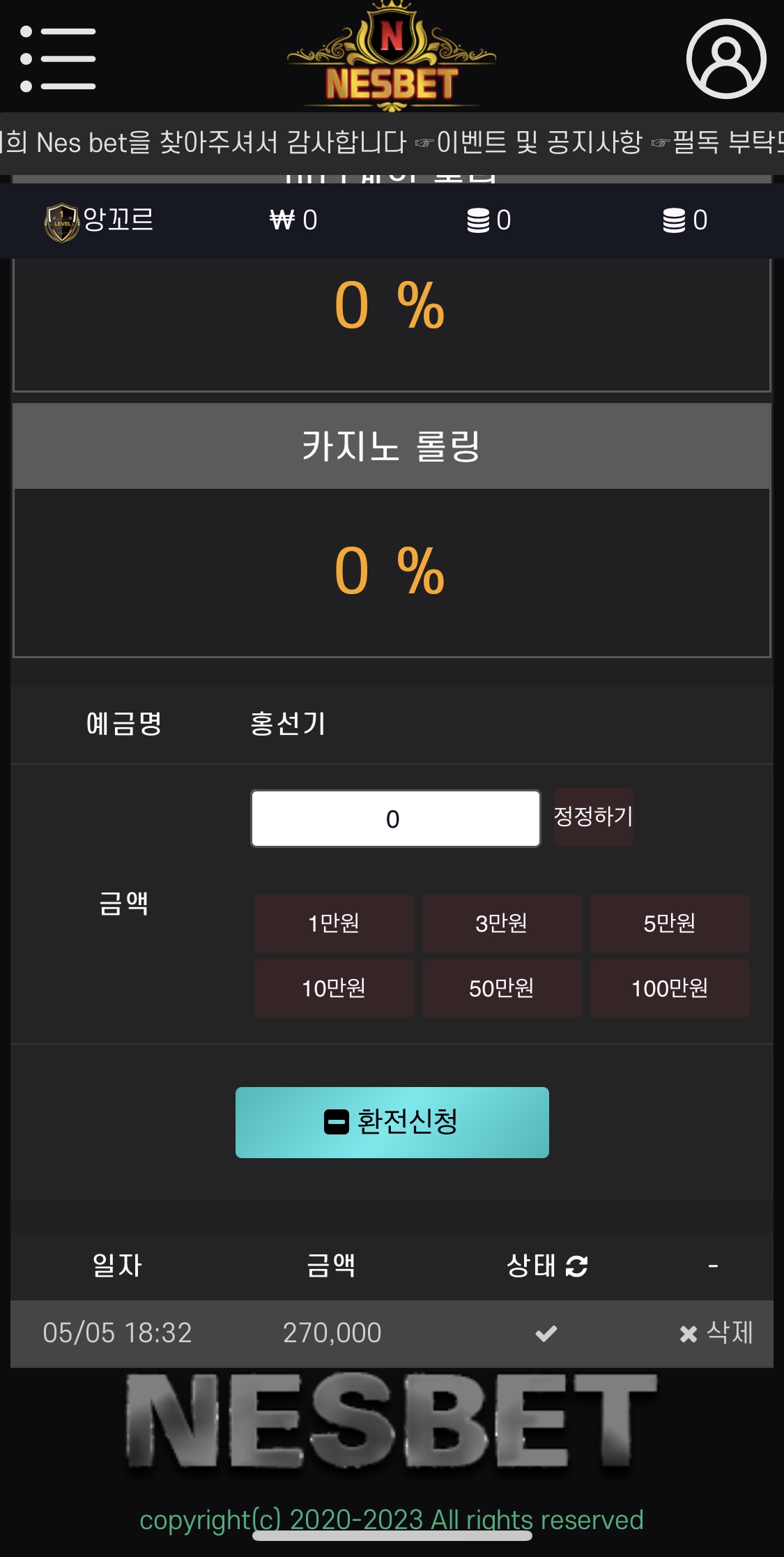Click the NESBET crown logo
This screenshot has height=1557, width=784.
pos(392,57)
